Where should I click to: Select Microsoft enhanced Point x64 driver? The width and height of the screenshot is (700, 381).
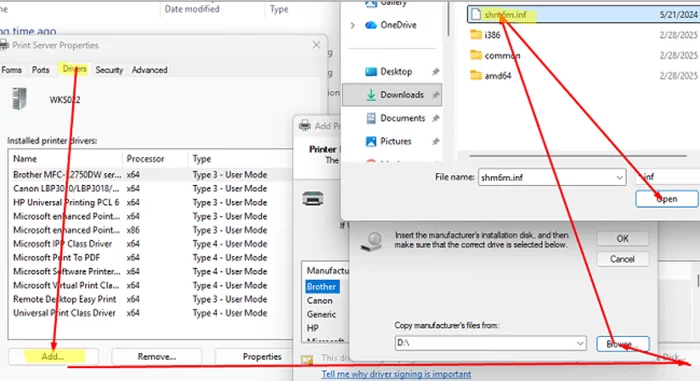click(150, 216)
